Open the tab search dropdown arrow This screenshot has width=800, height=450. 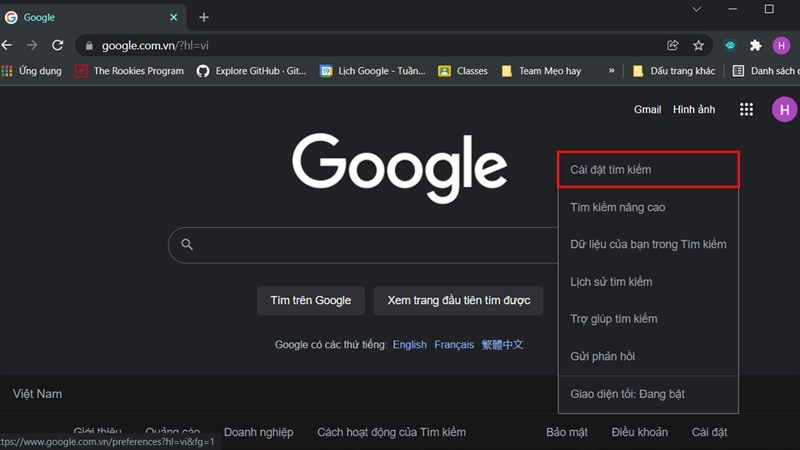tap(697, 9)
